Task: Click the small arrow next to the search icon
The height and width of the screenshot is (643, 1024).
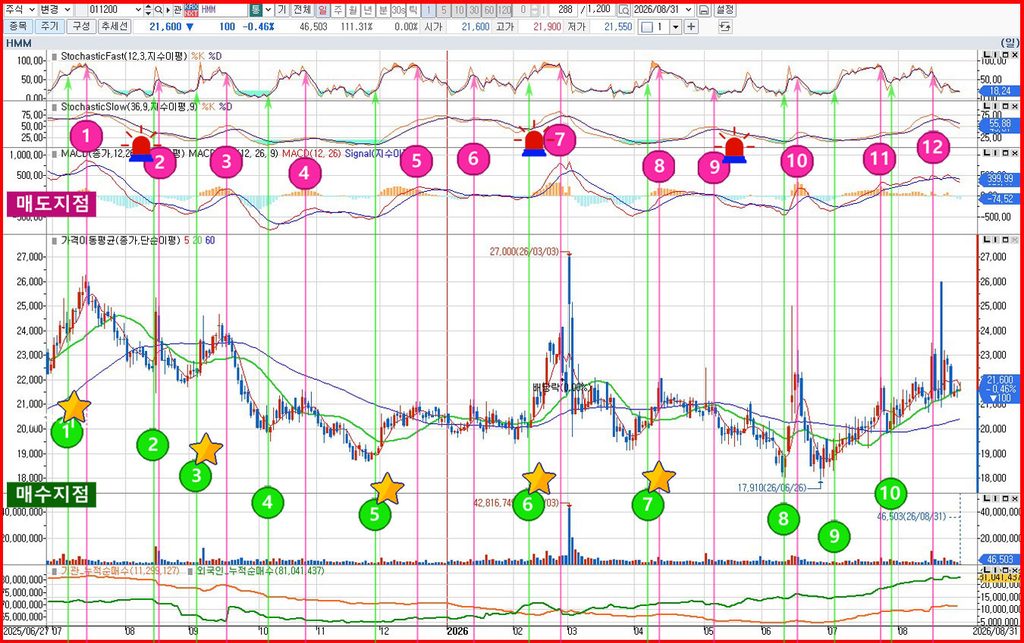Action: click(x=167, y=10)
